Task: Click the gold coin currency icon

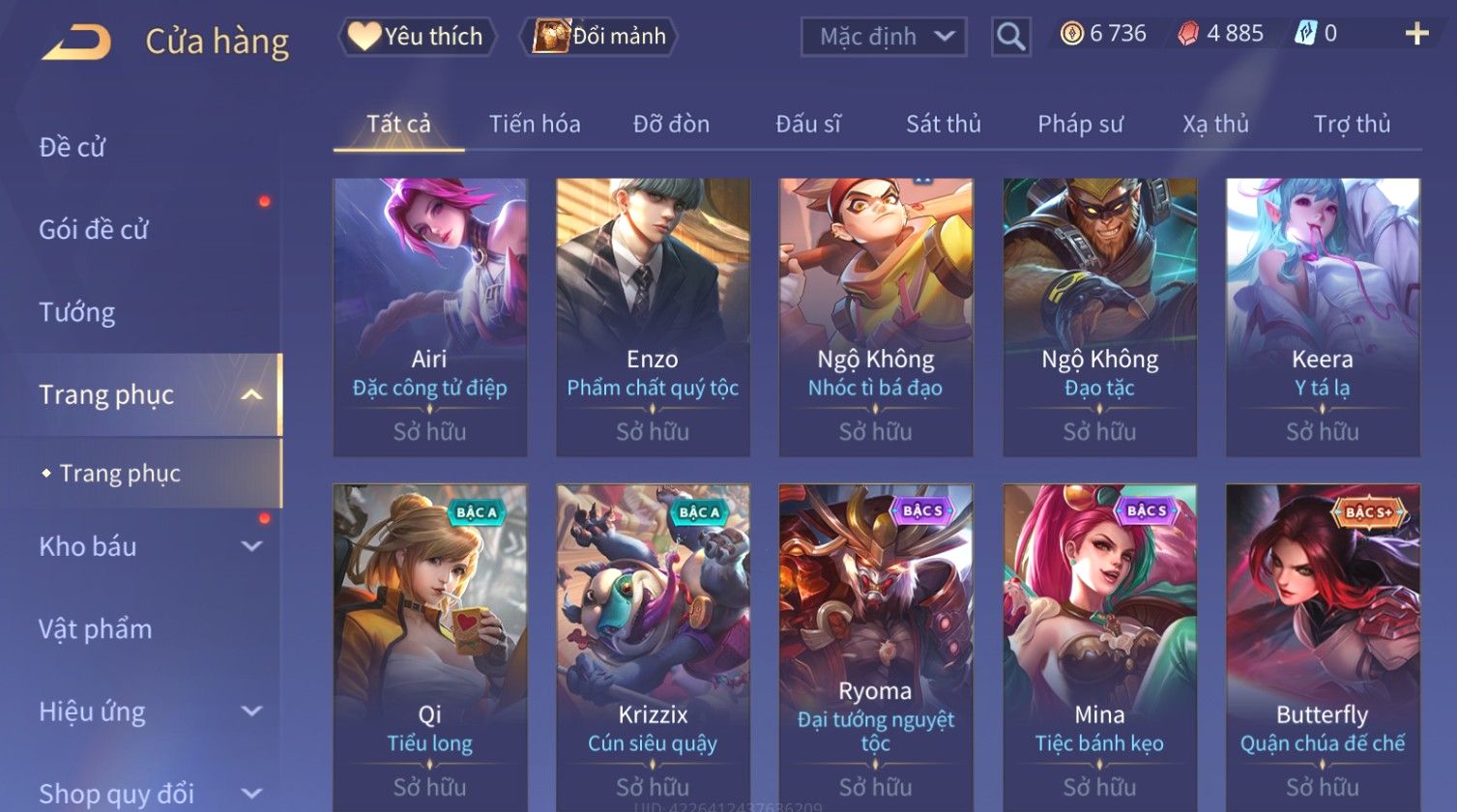Action: coord(1071,34)
